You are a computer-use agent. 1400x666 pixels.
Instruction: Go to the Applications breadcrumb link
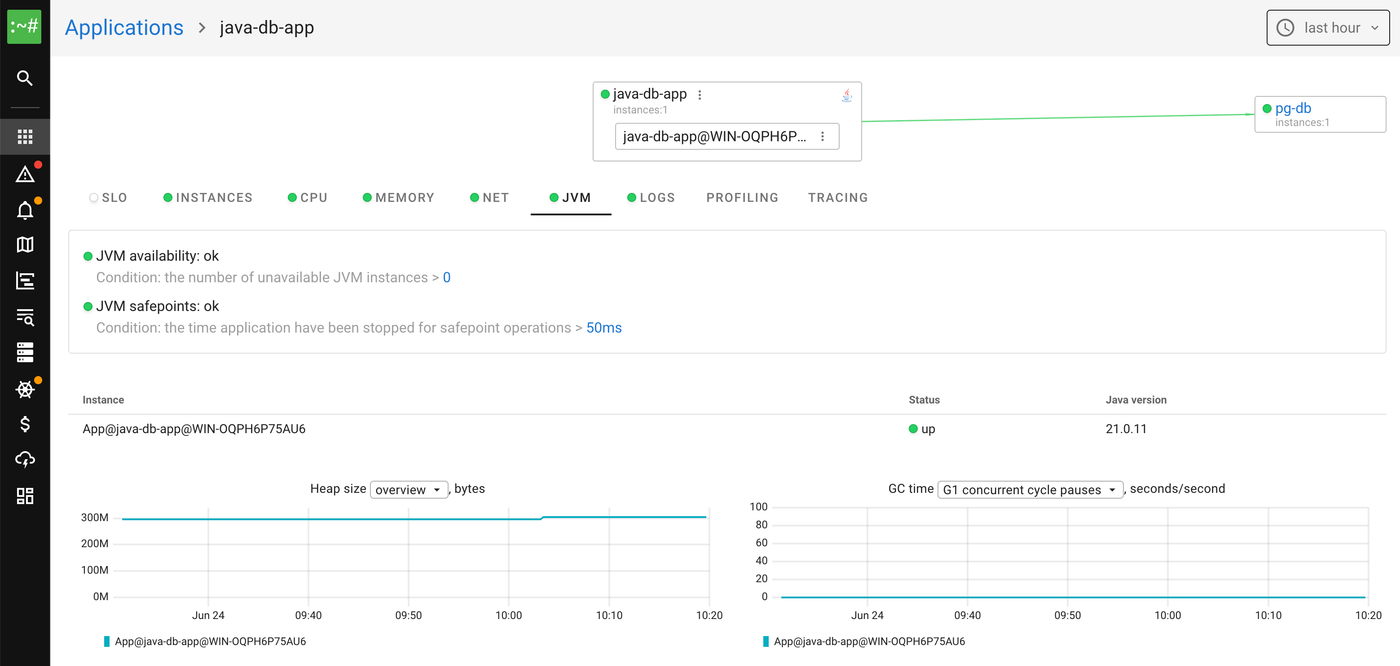click(x=124, y=28)
